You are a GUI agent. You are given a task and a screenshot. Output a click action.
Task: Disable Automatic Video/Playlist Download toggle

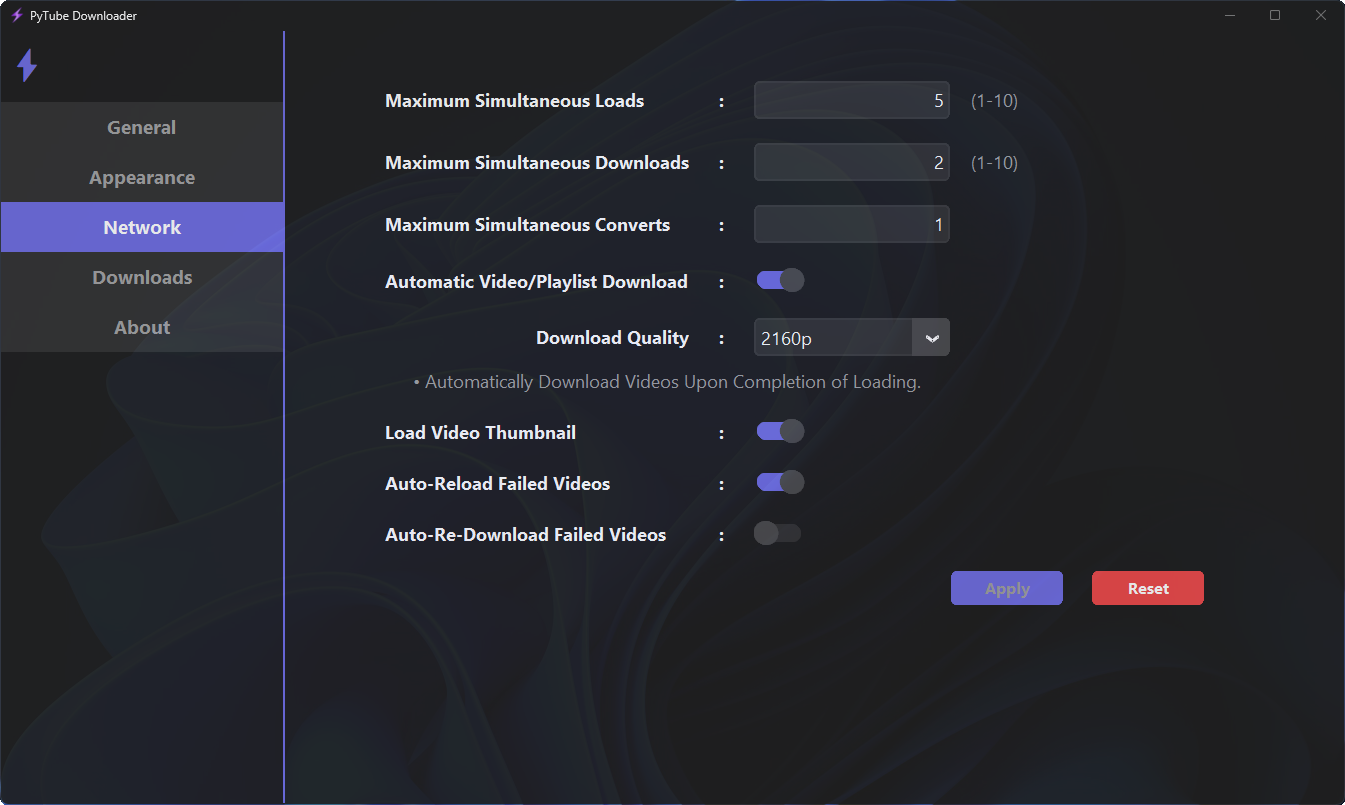pos(780,280)
